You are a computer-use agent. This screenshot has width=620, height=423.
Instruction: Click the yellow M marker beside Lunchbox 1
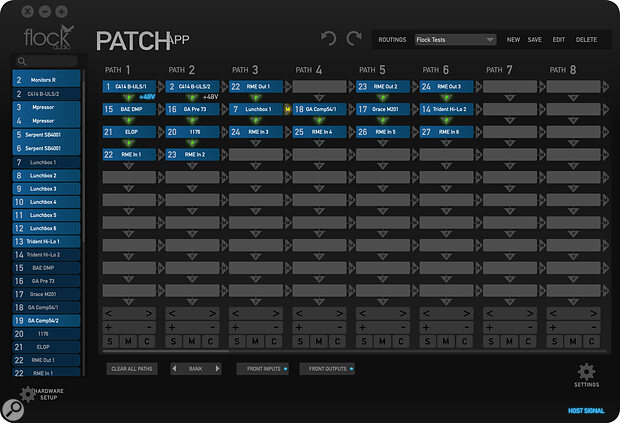[x=287, y=109]
